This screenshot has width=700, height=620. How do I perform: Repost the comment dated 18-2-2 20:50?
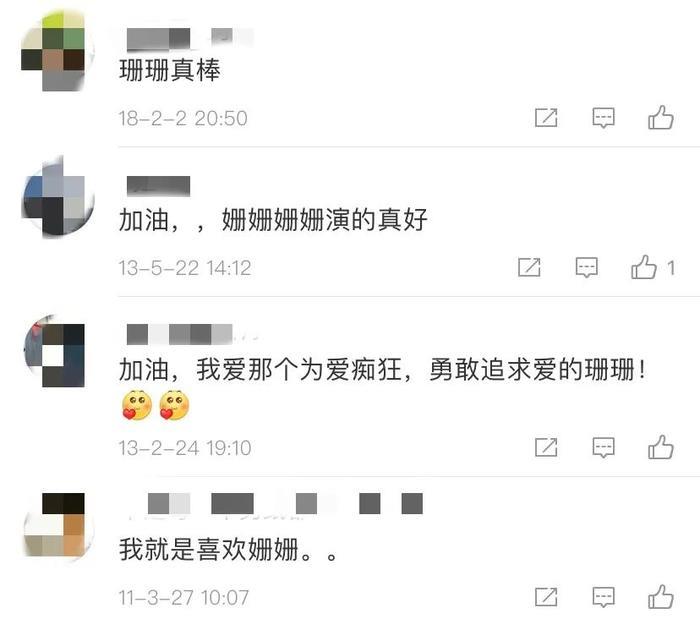click(x=546, y=118)
